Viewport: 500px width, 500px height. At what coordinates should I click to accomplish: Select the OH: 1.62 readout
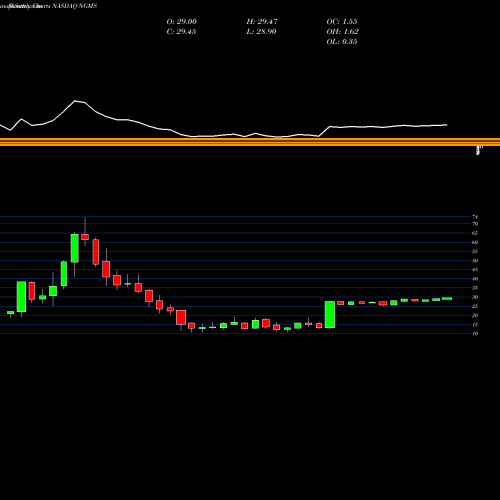pos(343,32)
